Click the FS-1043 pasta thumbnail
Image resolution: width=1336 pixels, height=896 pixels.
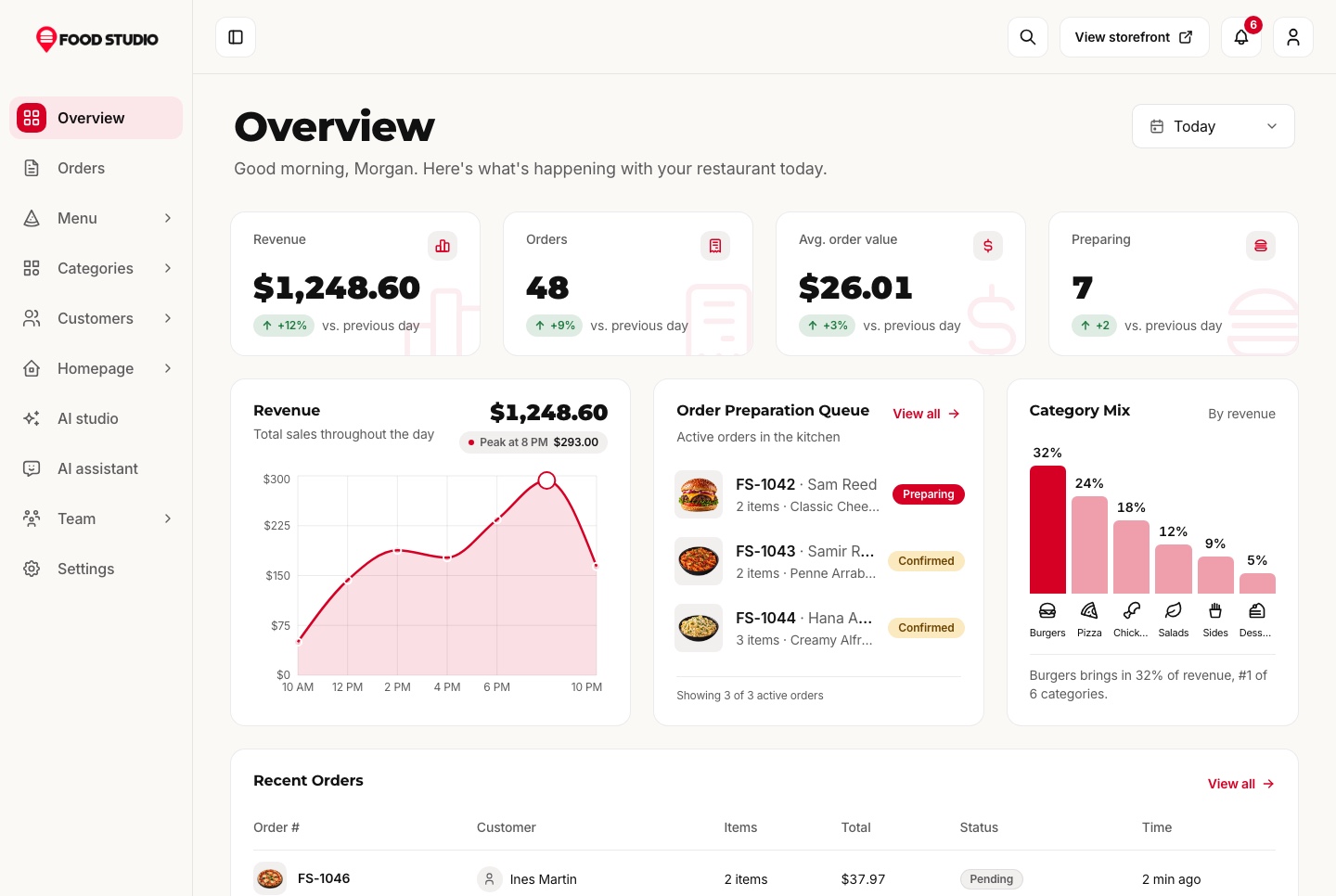point(699,561)
